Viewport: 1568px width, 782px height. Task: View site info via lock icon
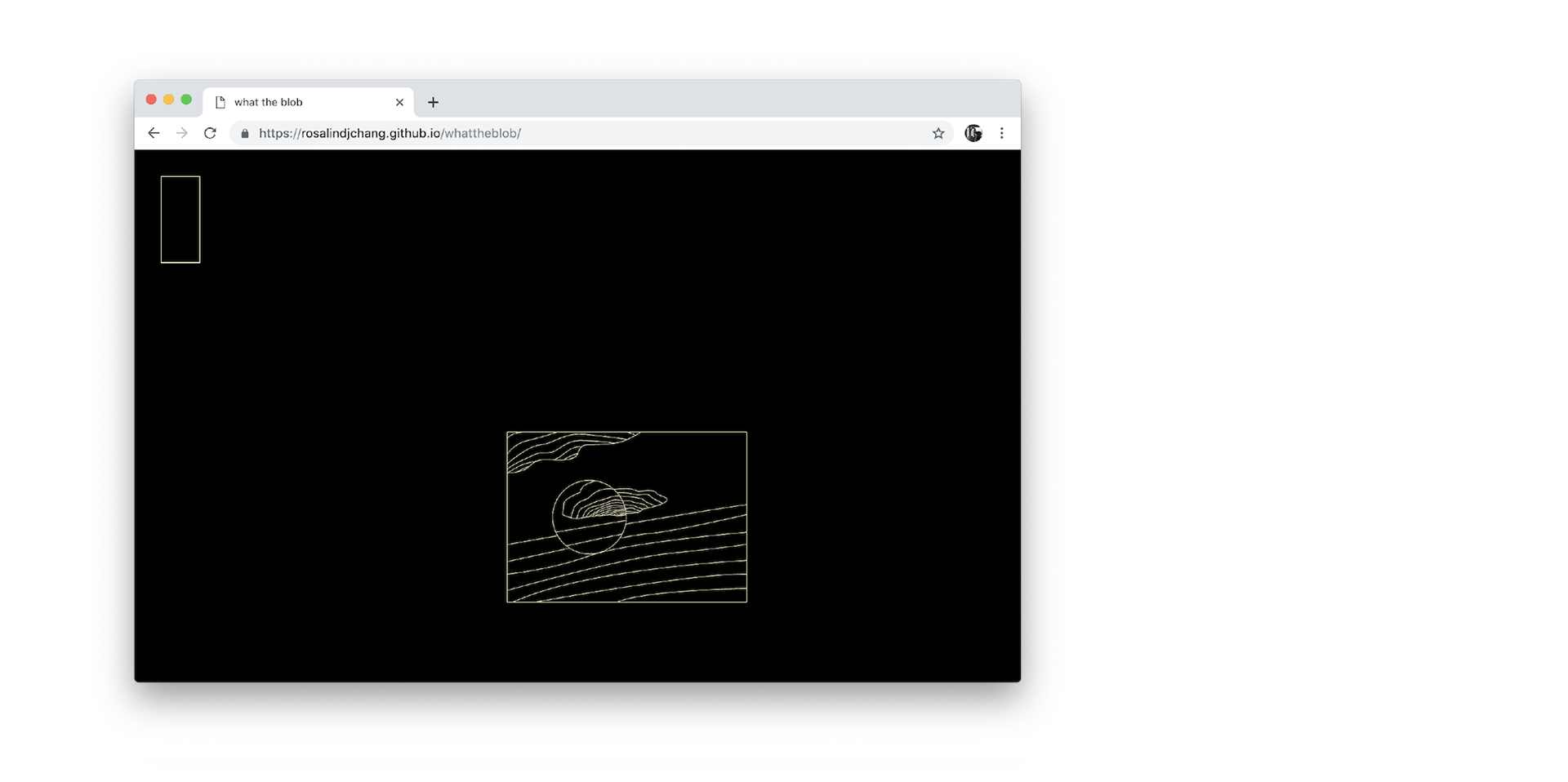point(245,133)
